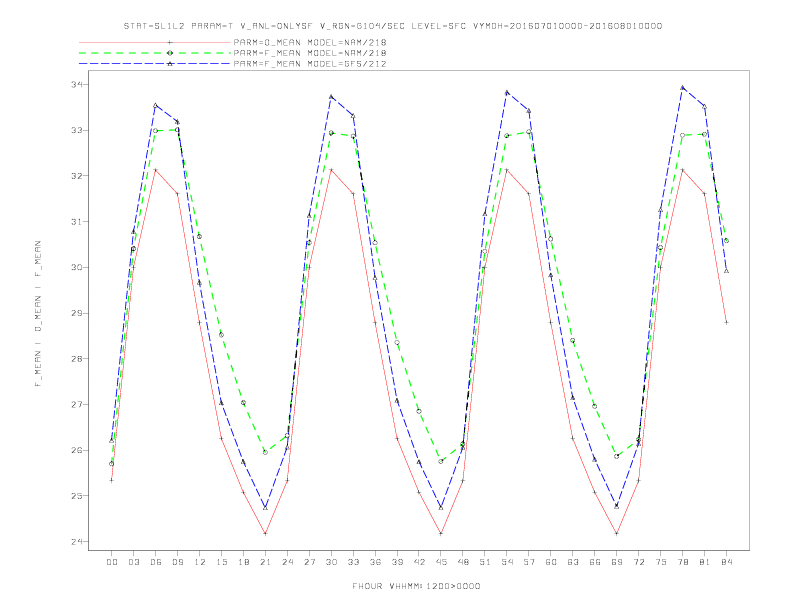Click y-axis tick label 25

pyautogui.click(x=77, y=496)
